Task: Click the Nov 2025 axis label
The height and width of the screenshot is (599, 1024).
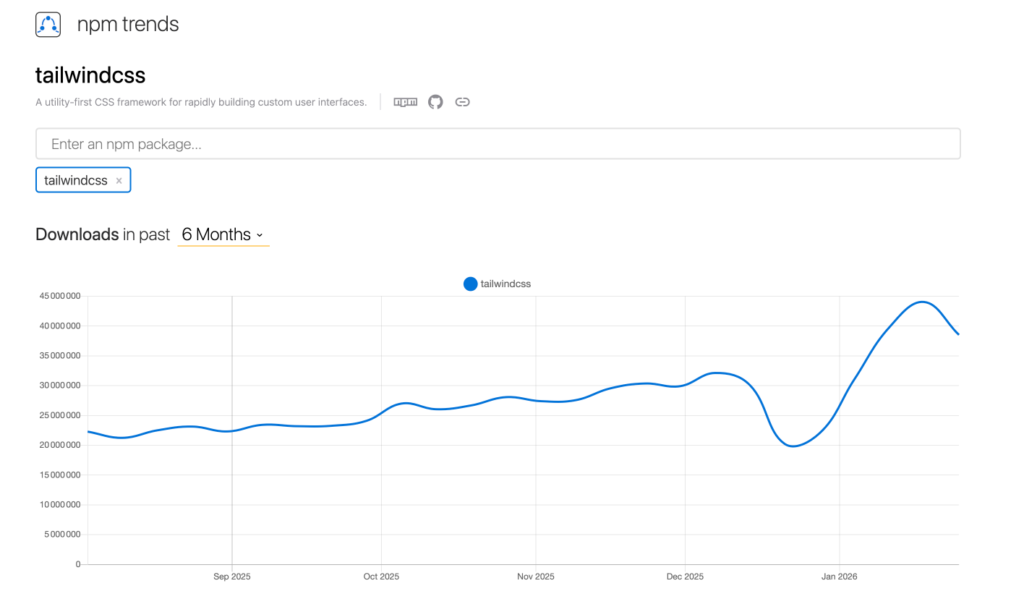Action: tap(536, 577)
